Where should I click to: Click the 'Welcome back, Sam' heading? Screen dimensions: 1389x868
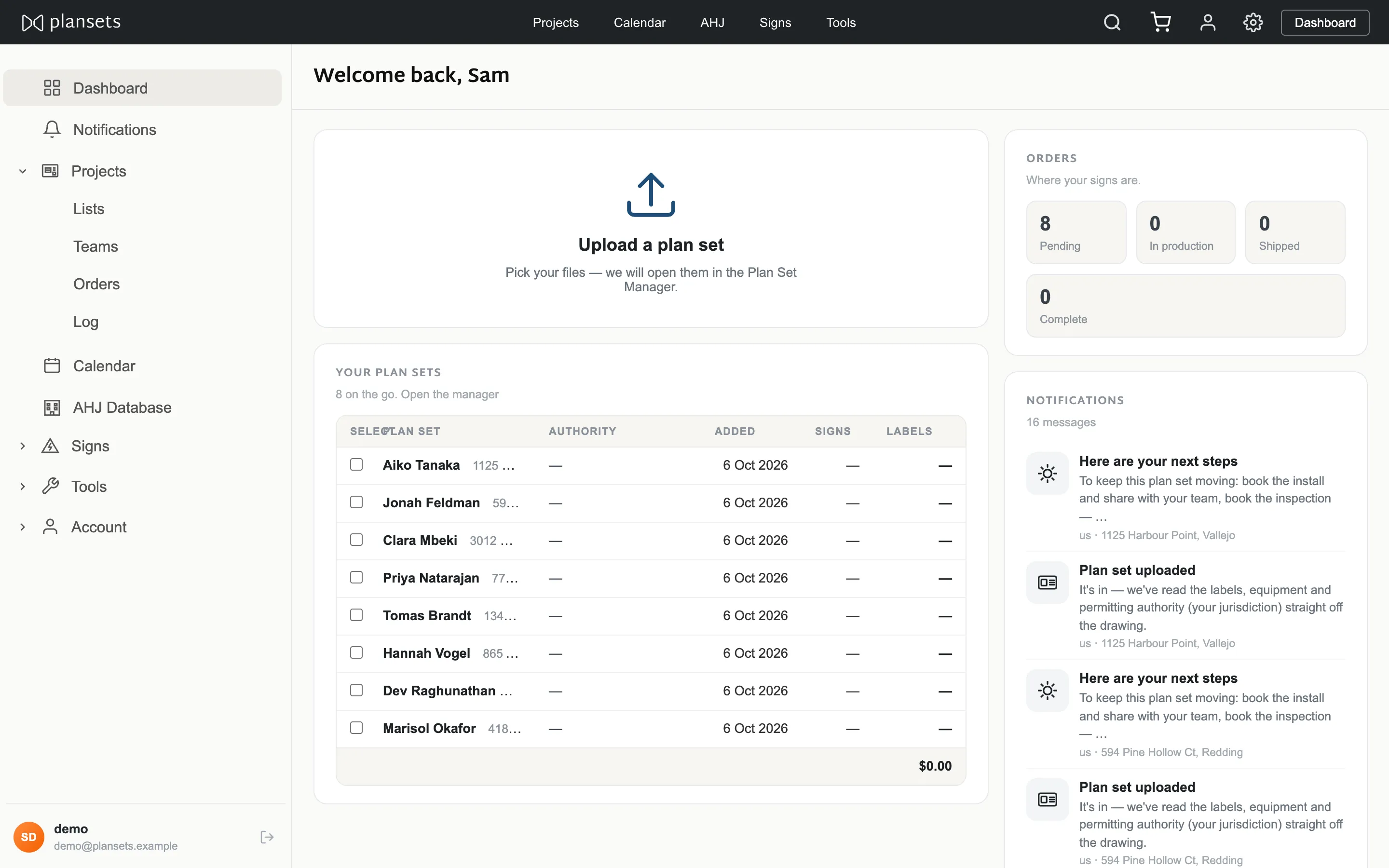click(x=411, y=75)
